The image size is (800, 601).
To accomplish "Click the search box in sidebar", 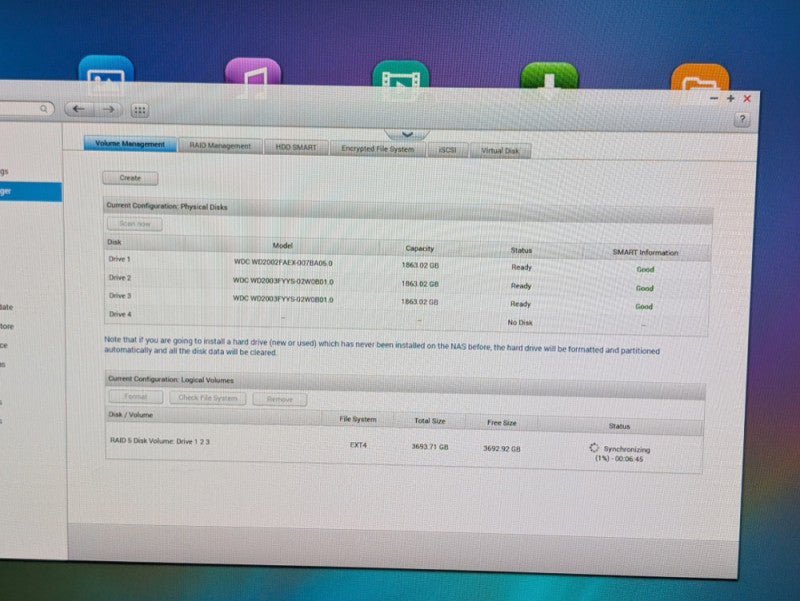I will click(x=24, y=108).
